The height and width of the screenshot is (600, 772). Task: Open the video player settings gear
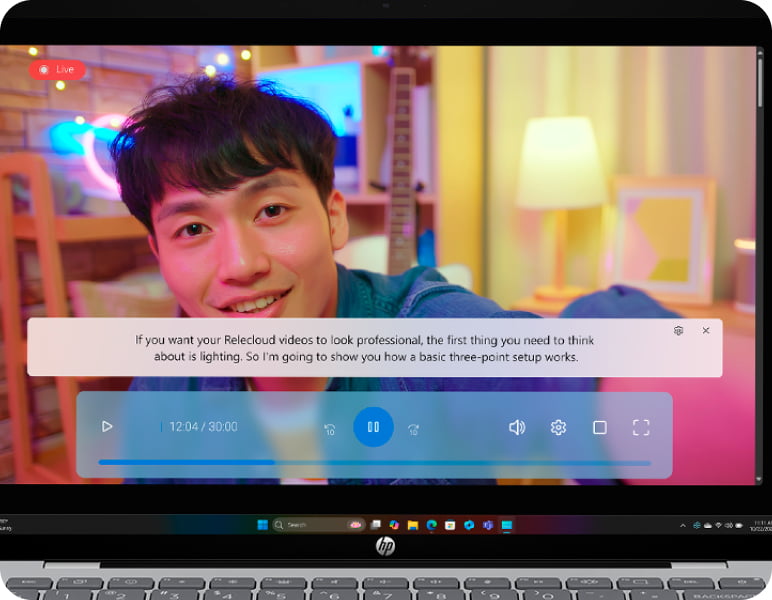coord(558,427)
